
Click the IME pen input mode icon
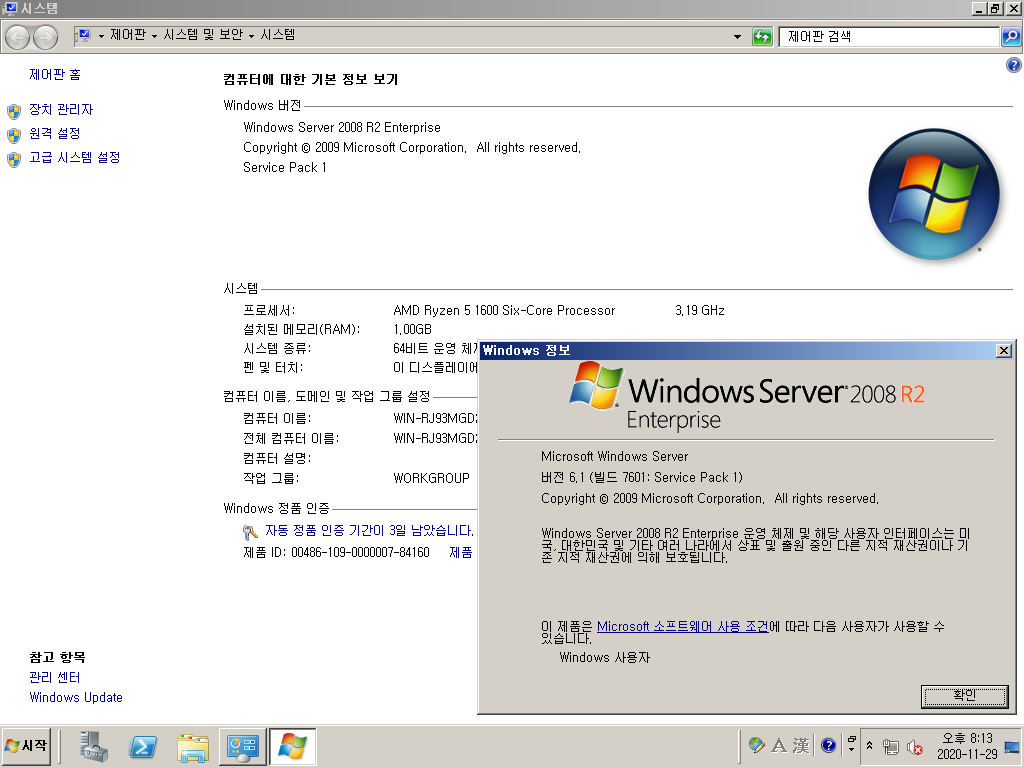756,745
